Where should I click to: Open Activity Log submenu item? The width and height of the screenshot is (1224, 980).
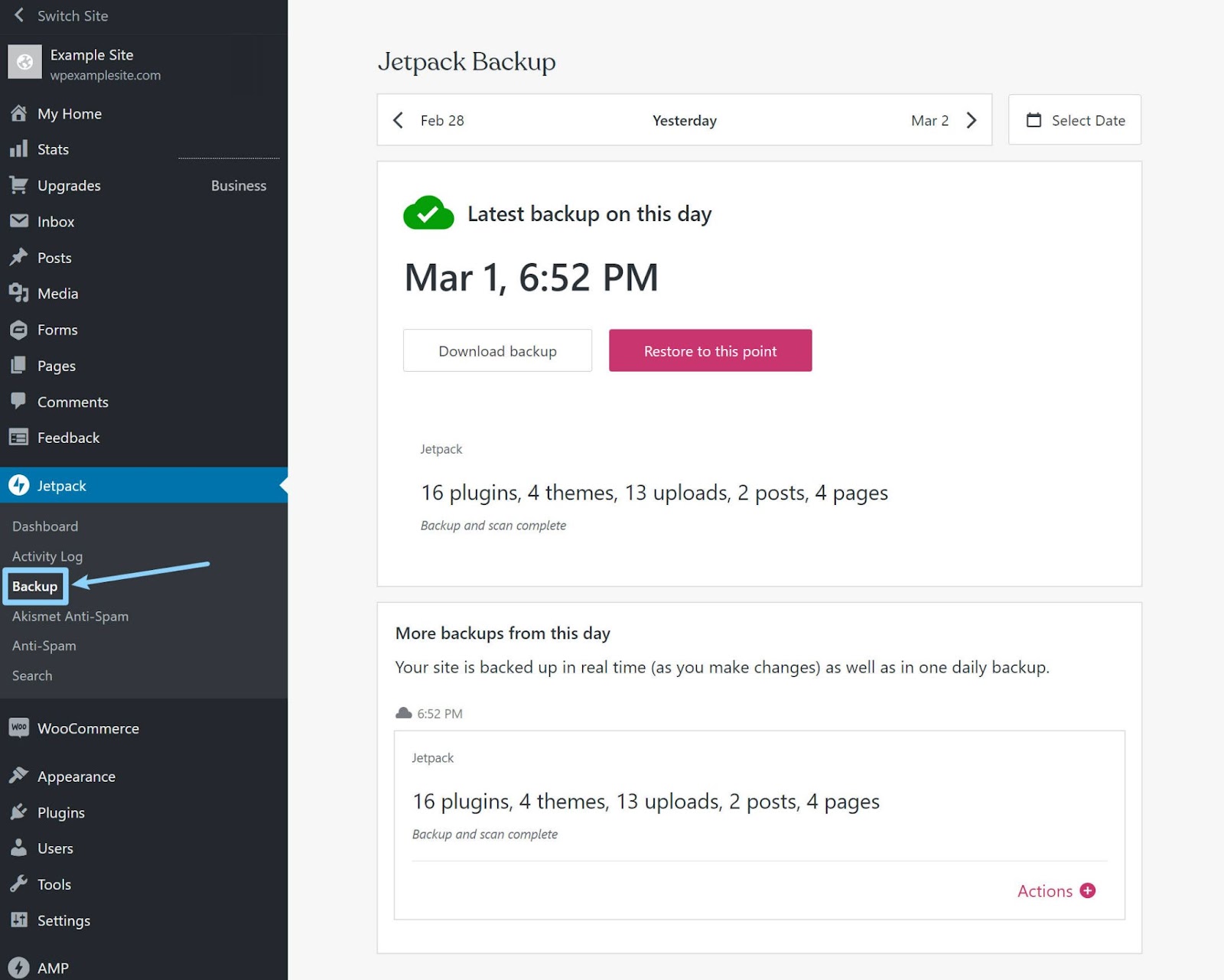pyautogui.click(x=47, y=556)
